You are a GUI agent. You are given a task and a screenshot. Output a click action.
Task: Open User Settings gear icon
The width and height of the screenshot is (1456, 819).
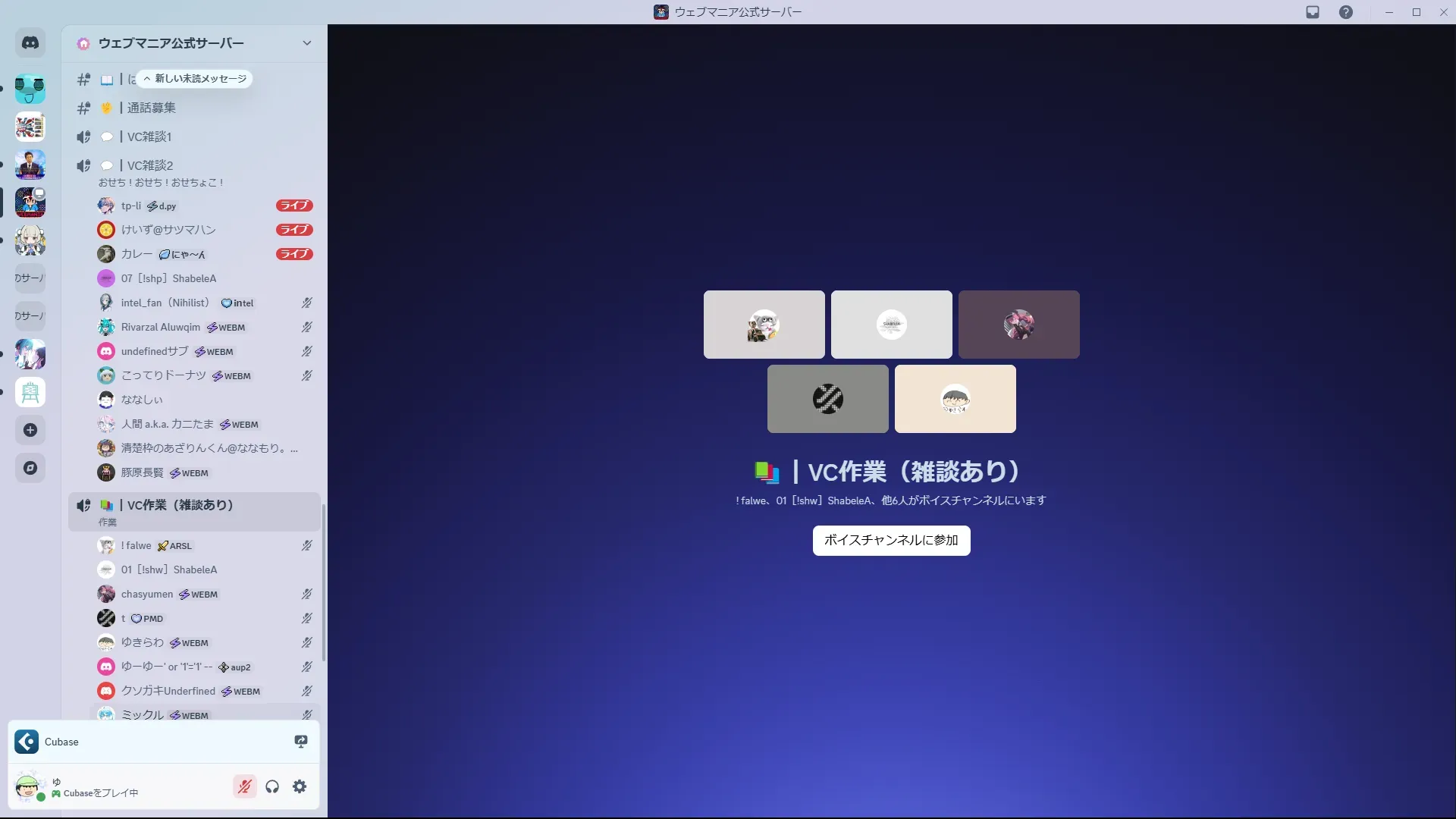(300, 786)
